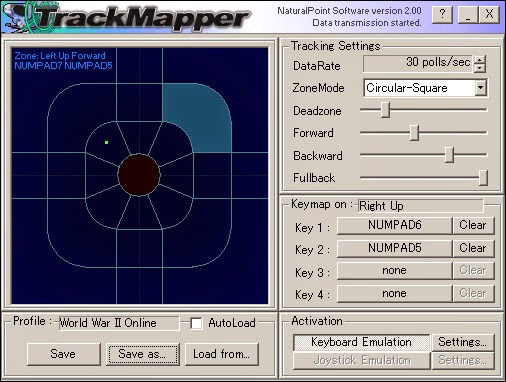The image size is (506, 382).
Task: Click the Deadzone slider handle
Action: 385,110
